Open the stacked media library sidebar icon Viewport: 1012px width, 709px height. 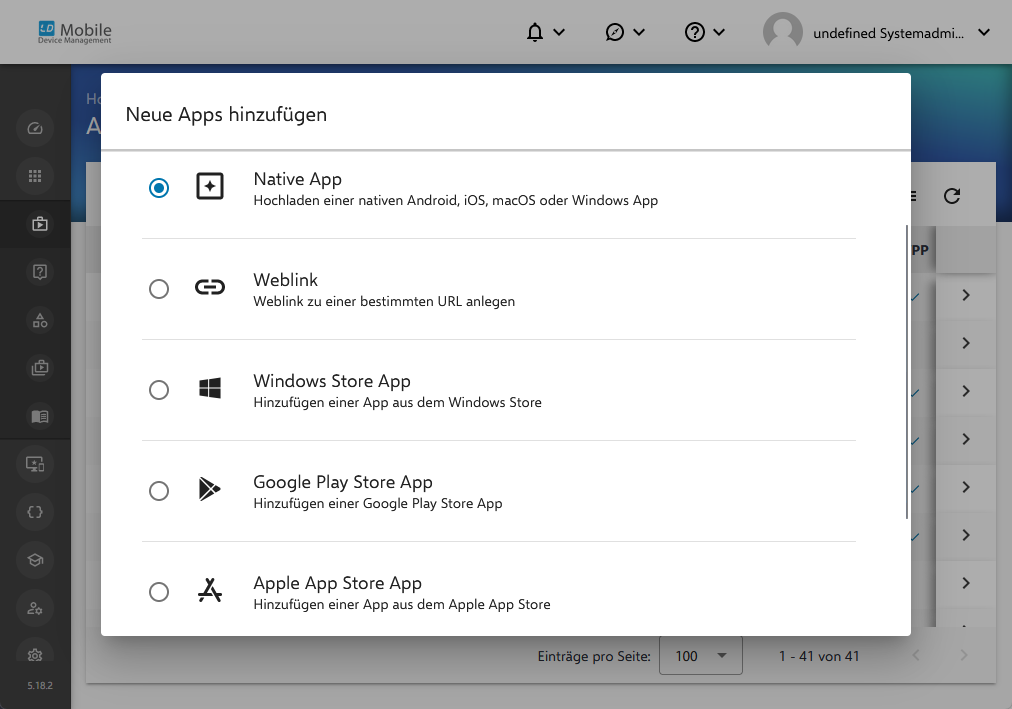coord(39,368)
